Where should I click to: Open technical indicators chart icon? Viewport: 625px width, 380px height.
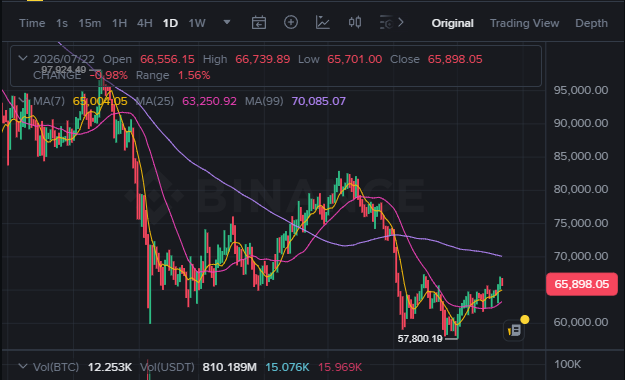pyautogui.click(x=322, y=22)
